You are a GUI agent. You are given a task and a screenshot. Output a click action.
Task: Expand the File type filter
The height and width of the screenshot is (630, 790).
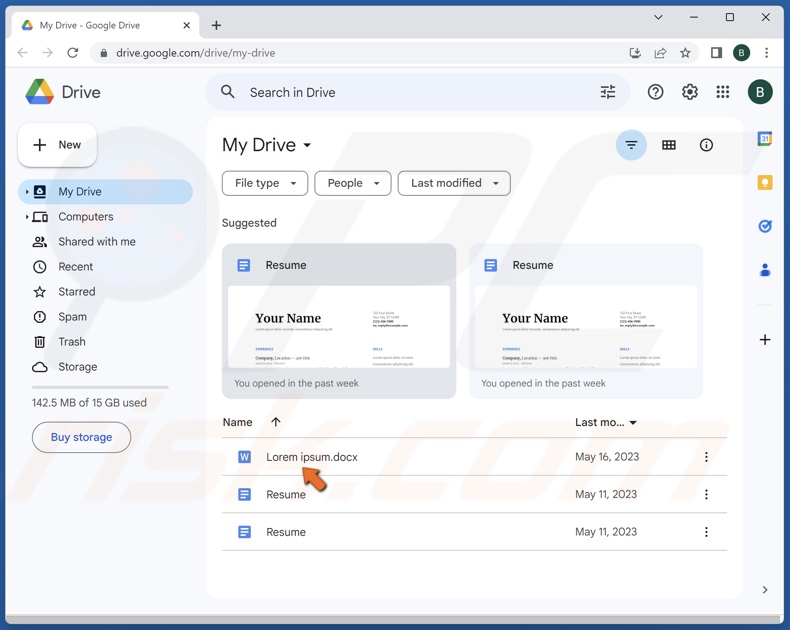point(265,183)
